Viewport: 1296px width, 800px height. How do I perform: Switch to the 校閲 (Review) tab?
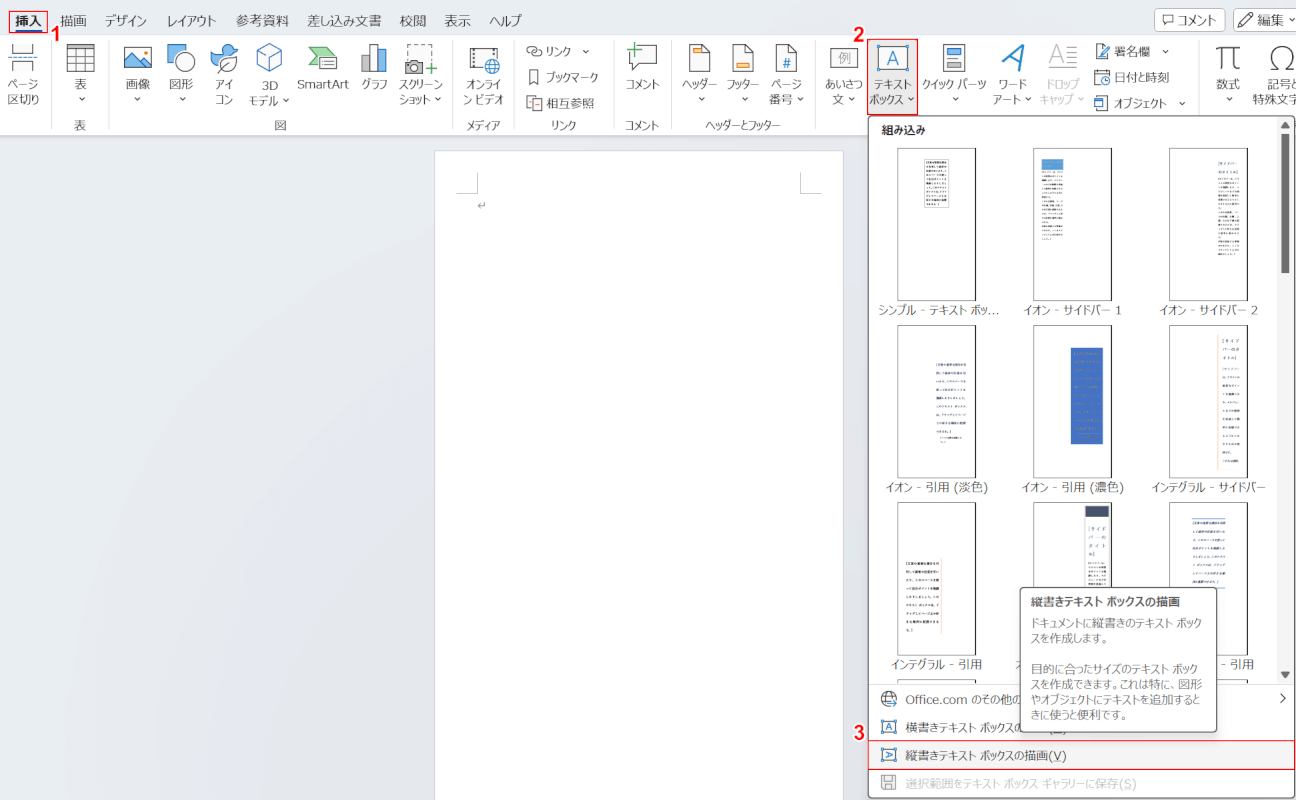[x=413, y=20]
